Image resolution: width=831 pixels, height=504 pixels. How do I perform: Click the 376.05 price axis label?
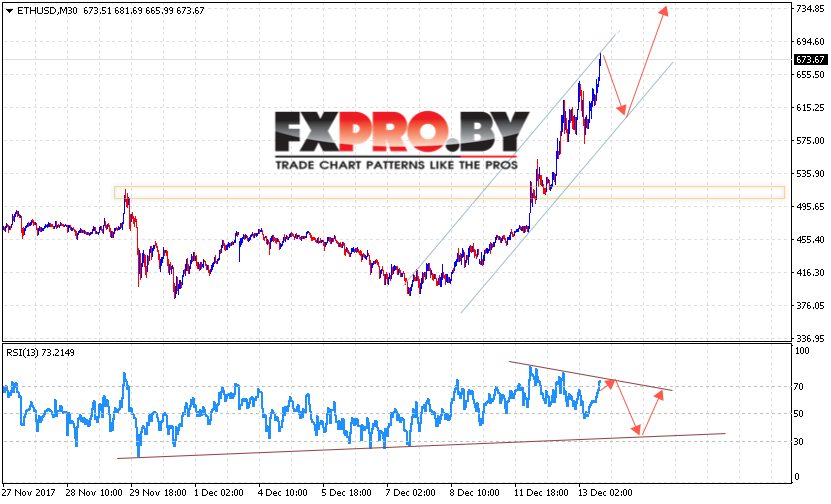click(x=810, y=305)
